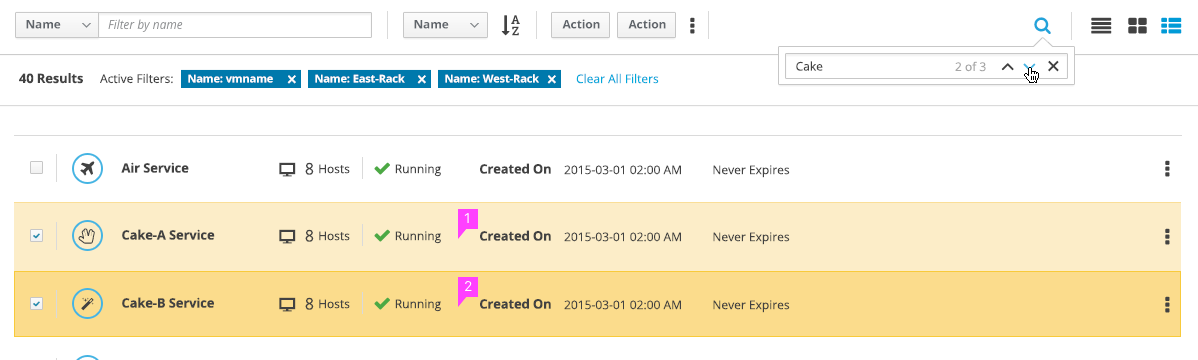The height and width of the screenshot is (360, 1198).
Task: Uncheck the Cake-A Service checkbox
Action: tap(36, 236)
